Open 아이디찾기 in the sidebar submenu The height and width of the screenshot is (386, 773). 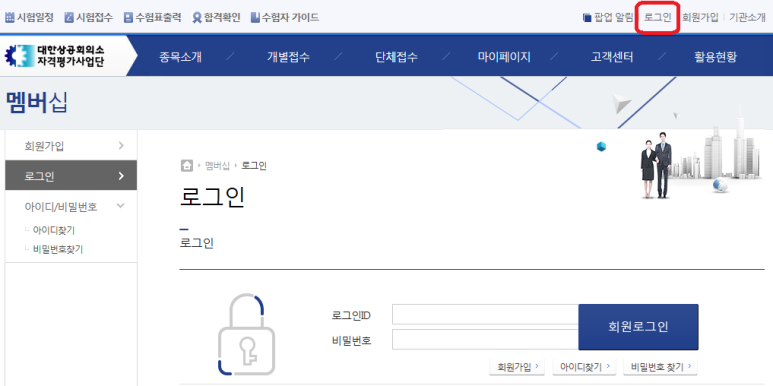click(54, 230)
